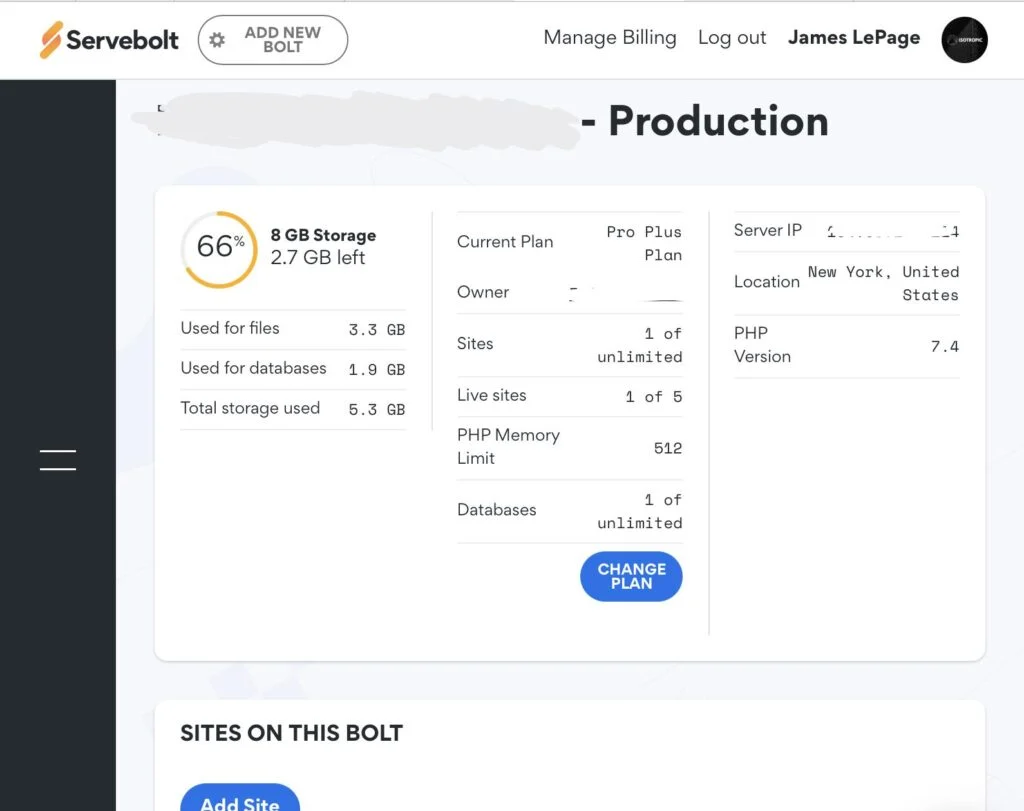Select the 'Pro Plus Plan' value
Screen dimensions: 1024x811
click(645, 243)
